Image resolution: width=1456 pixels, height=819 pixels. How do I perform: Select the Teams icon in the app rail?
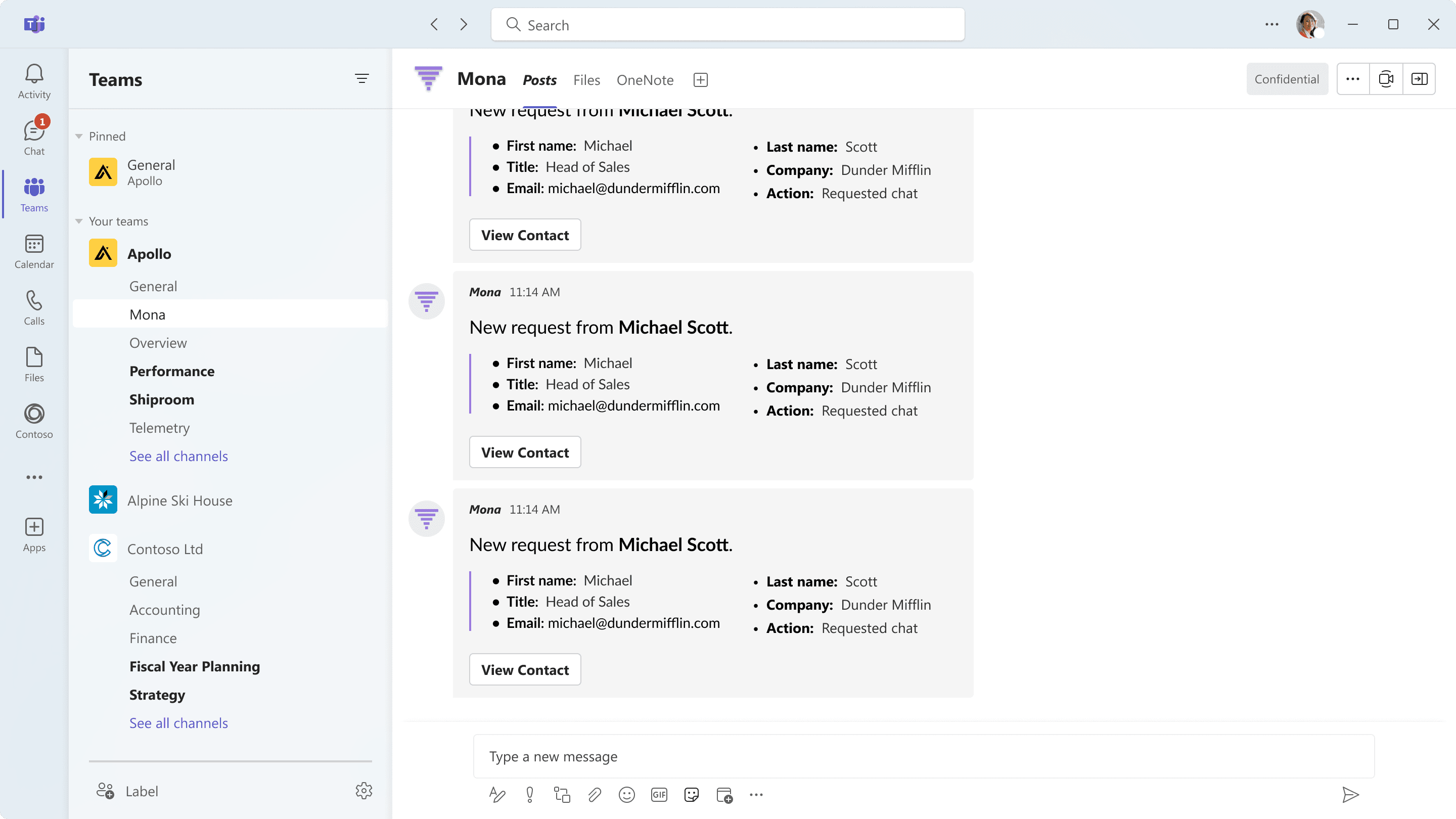coord(34,195)
